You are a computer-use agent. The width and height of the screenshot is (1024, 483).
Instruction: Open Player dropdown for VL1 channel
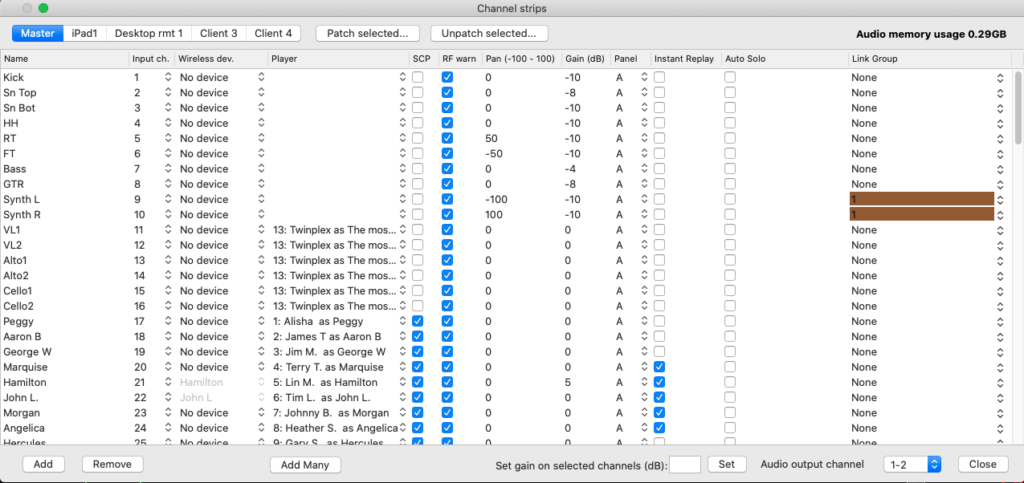tap(402, 230)
